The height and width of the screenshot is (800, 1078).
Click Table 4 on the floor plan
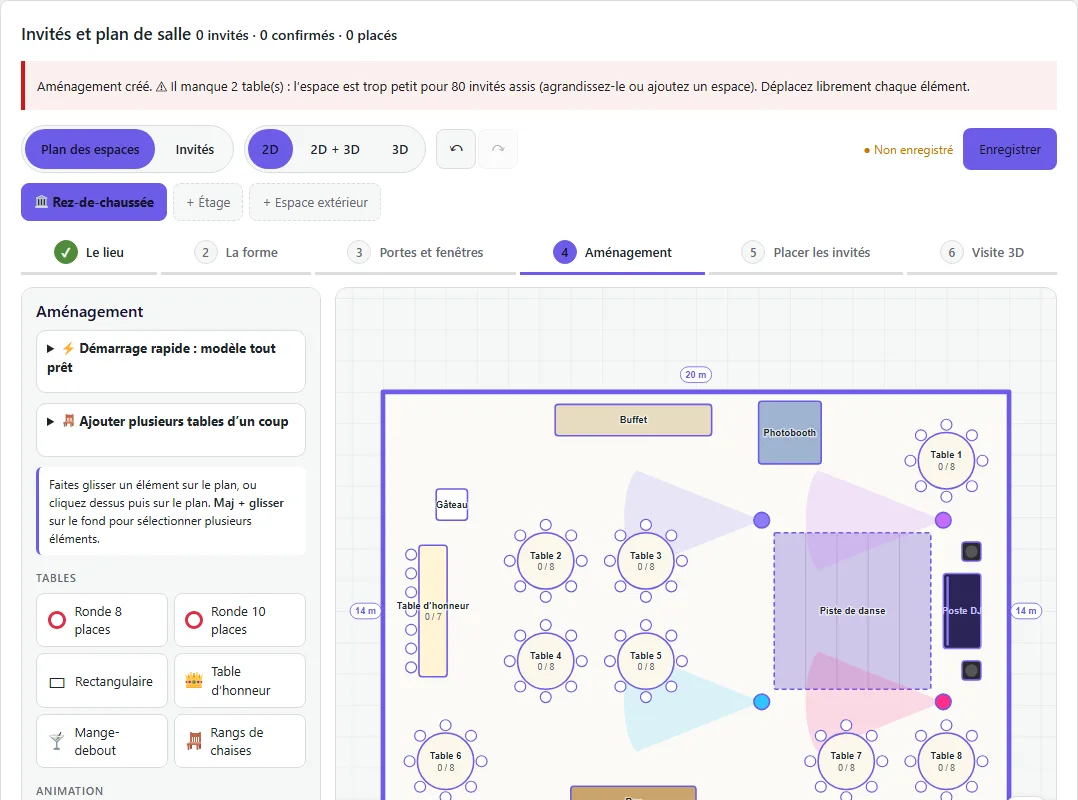545,661
